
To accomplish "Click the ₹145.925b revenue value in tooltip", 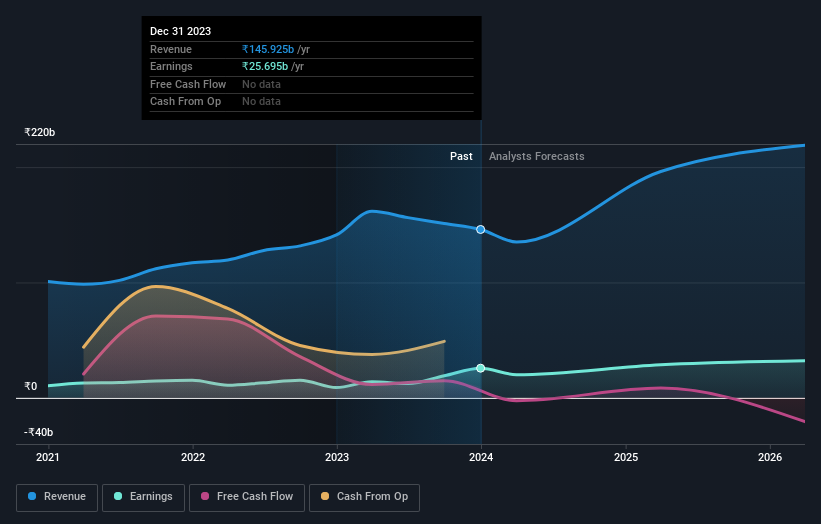I will pos(268,49).
